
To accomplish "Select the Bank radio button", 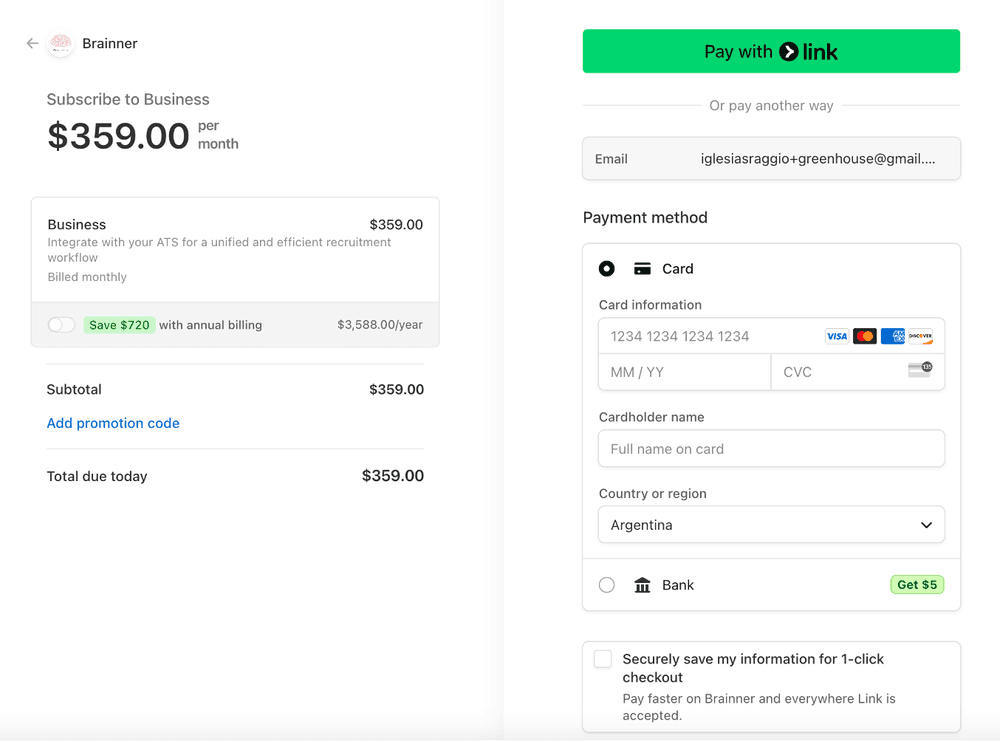I will point(607,585).
